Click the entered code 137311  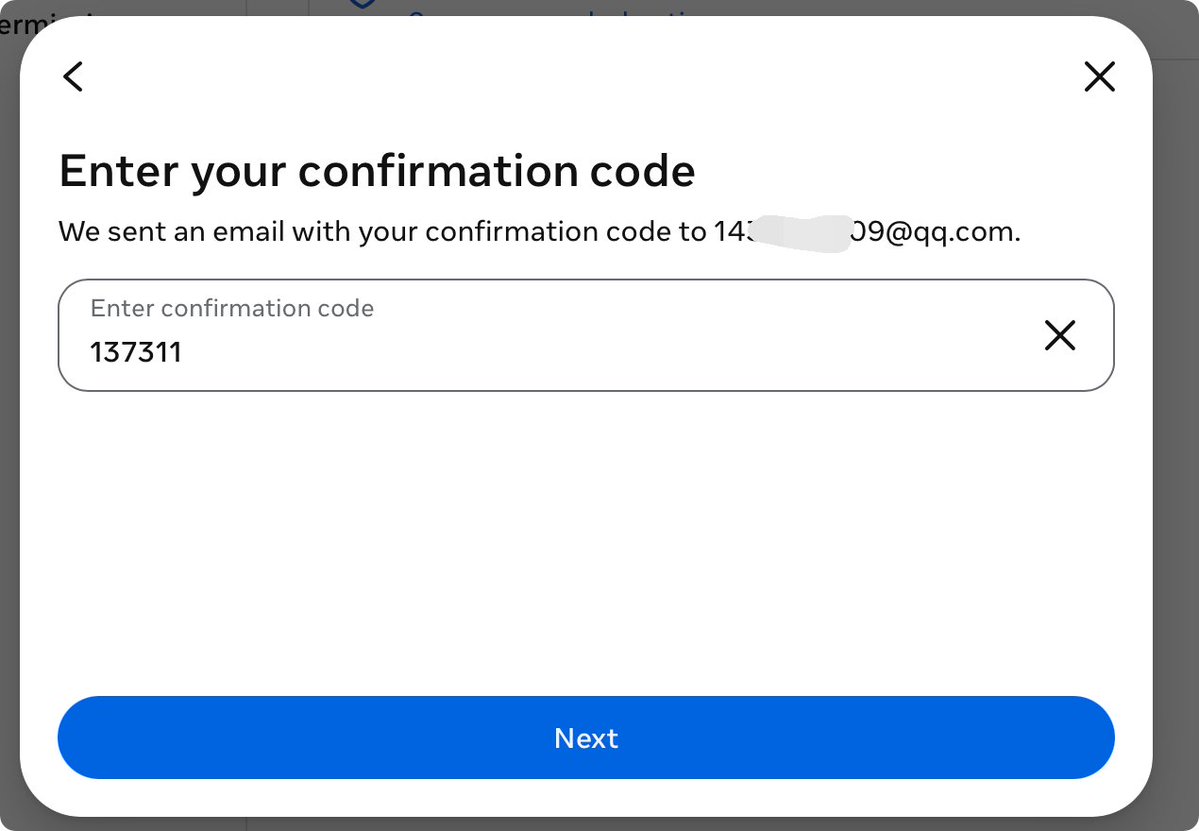[x=135, y=352]
